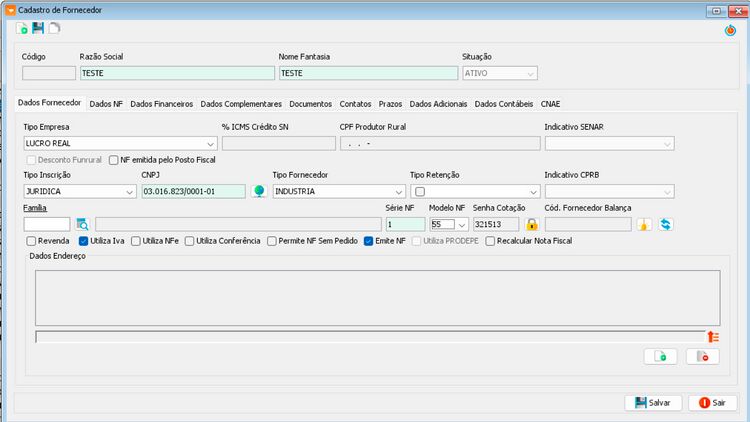This screenshot has width=750, height=422.
Task: Click the orange power icon top right
Action: point(730,31)
